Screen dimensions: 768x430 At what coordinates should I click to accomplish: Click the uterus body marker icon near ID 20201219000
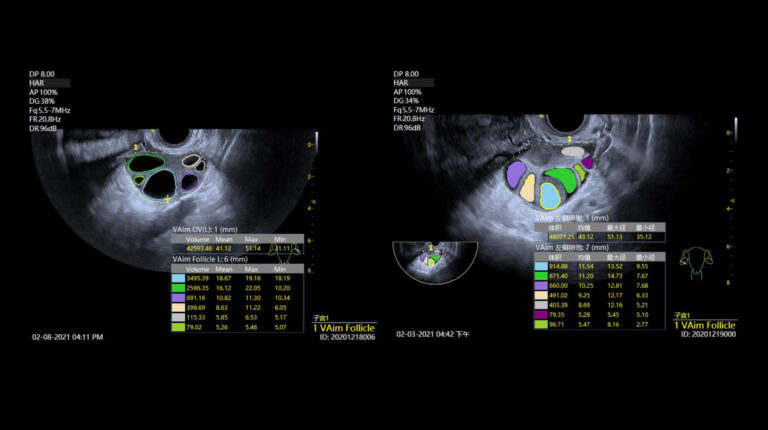(696, 263)
